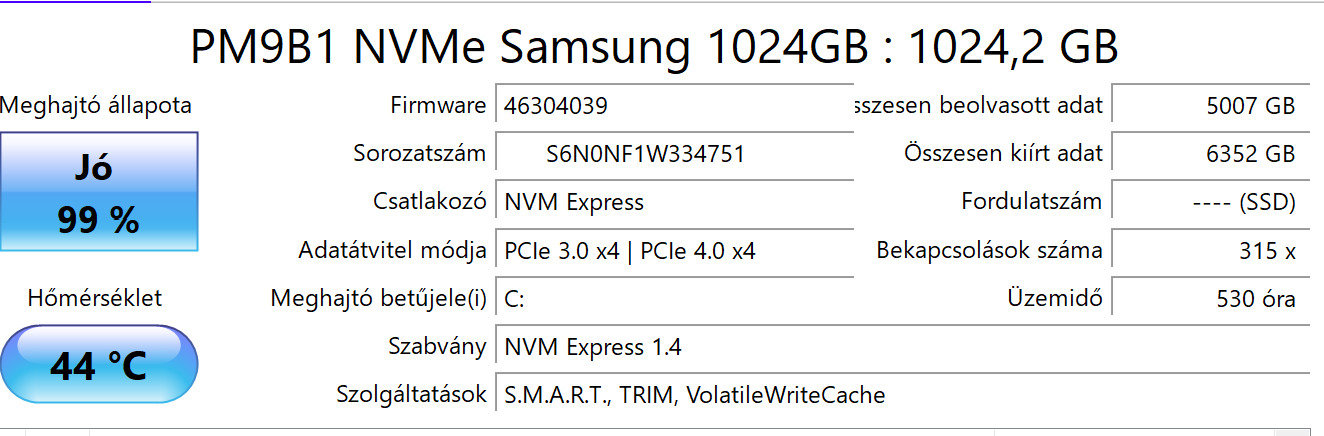This screenshot has height=436, width=1324.
Task: Click the drive letter field showing C:
Action: pos(674,298)
